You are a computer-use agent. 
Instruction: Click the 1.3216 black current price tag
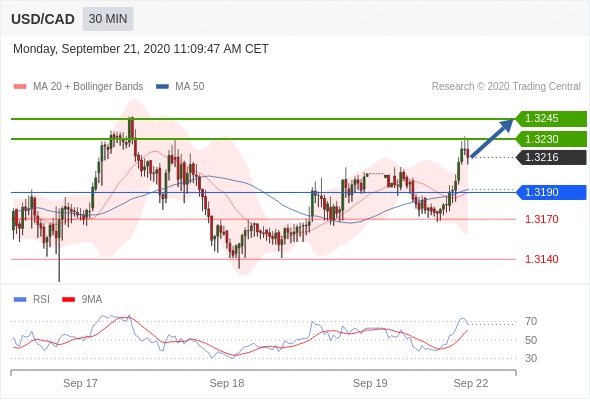coord(551,157)
